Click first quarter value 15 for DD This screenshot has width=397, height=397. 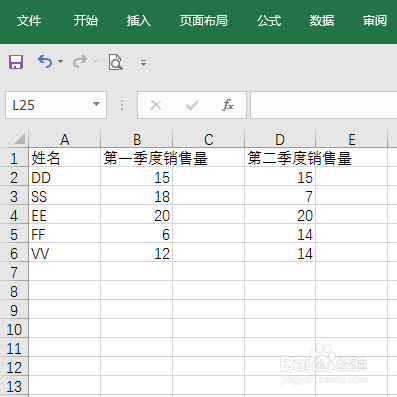(137, 177)
